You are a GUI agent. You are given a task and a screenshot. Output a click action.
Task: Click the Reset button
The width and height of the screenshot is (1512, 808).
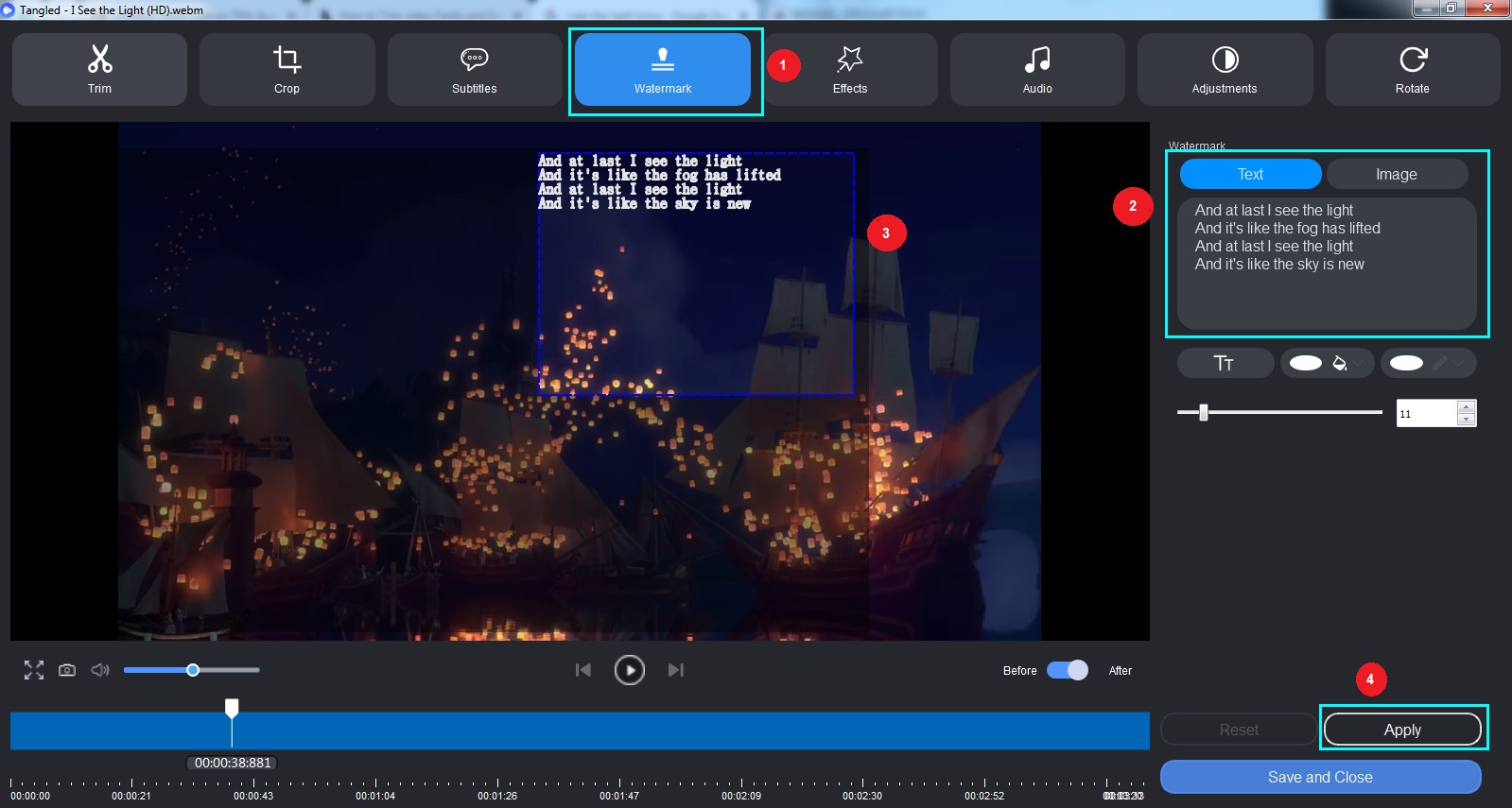click(x=1239, y=730)
